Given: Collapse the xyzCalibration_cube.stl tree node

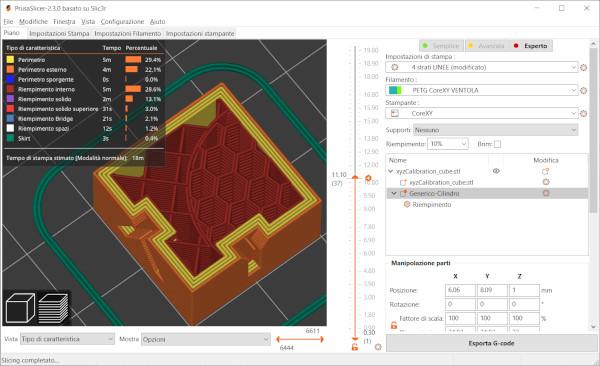Looking at the screenshot, I should [391, 171].
